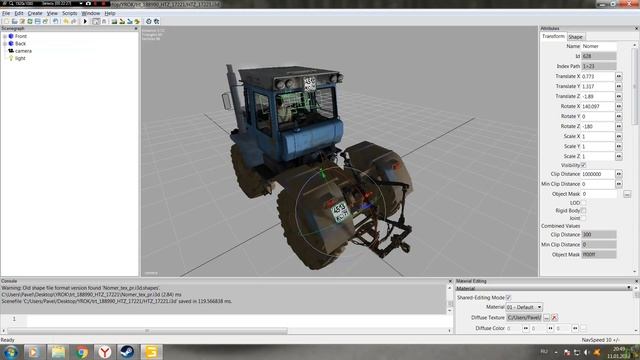Click the Rotate Y slider button
This screenshot has height=360, width=640.
click(x=619, y=116)
